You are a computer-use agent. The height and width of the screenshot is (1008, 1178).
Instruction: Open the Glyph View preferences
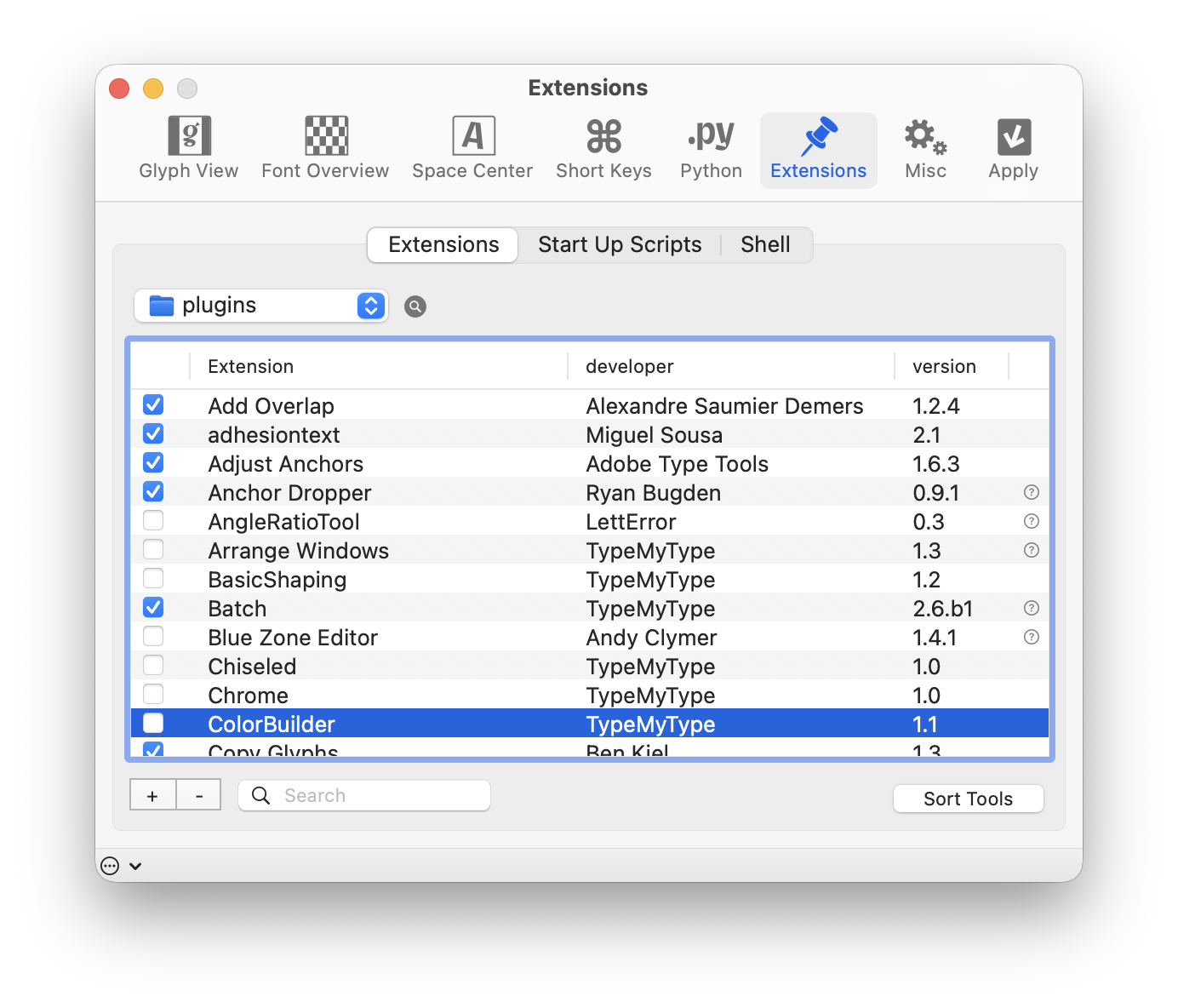[x=188, y=149]
